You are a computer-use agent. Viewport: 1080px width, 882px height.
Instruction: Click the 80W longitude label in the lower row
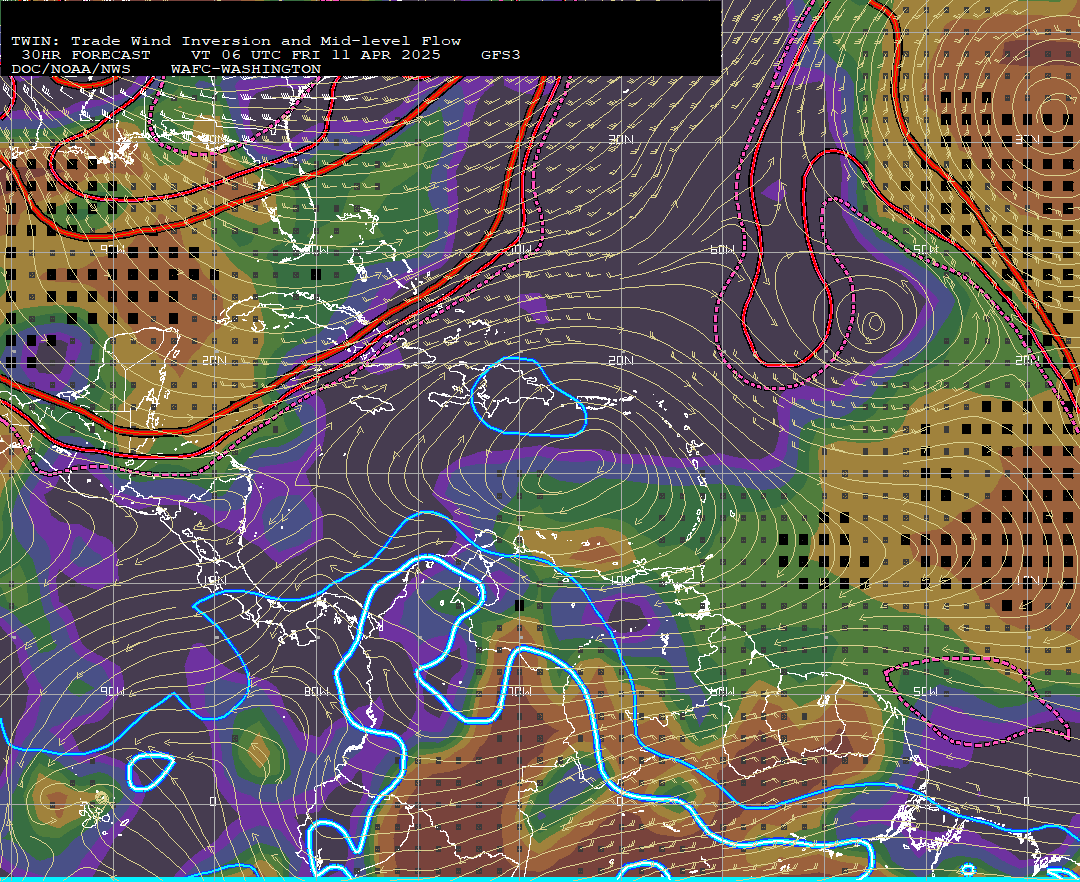[316, 691]
